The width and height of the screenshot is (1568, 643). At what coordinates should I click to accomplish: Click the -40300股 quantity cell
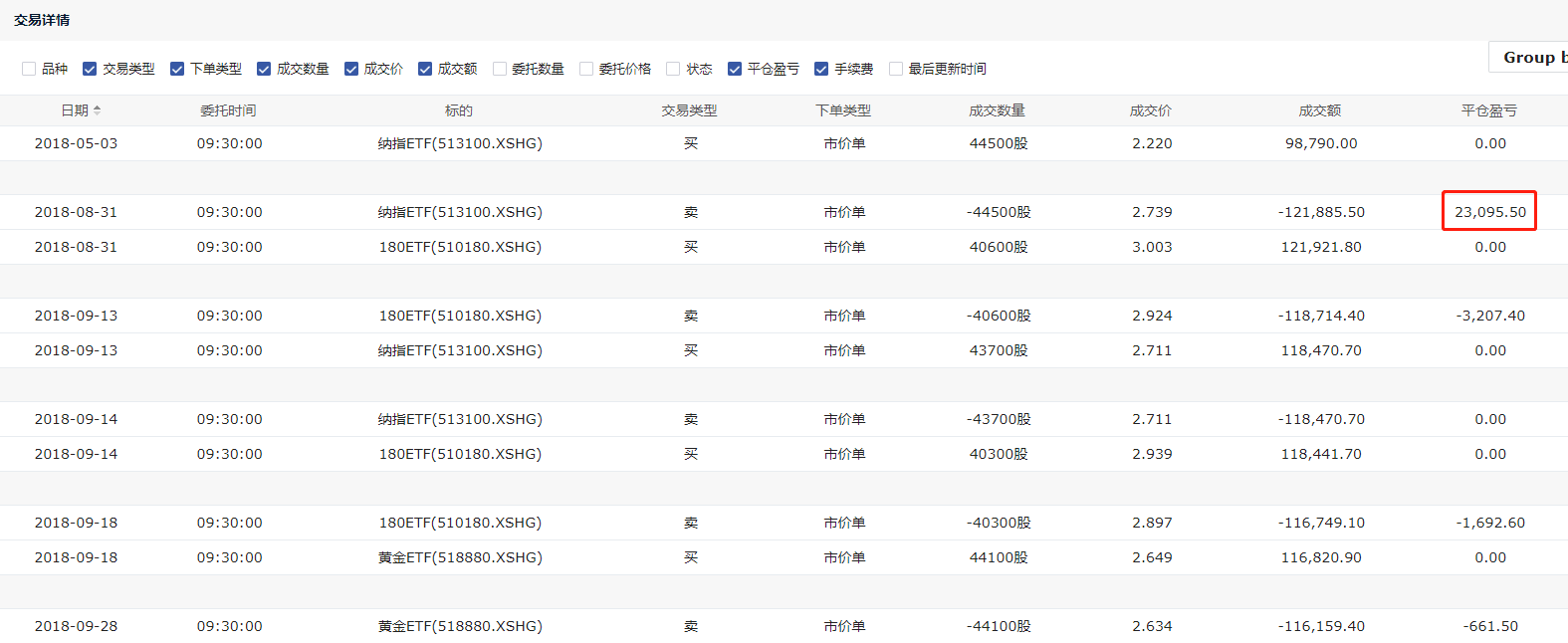pyautogui.click(x=999, y=523)
